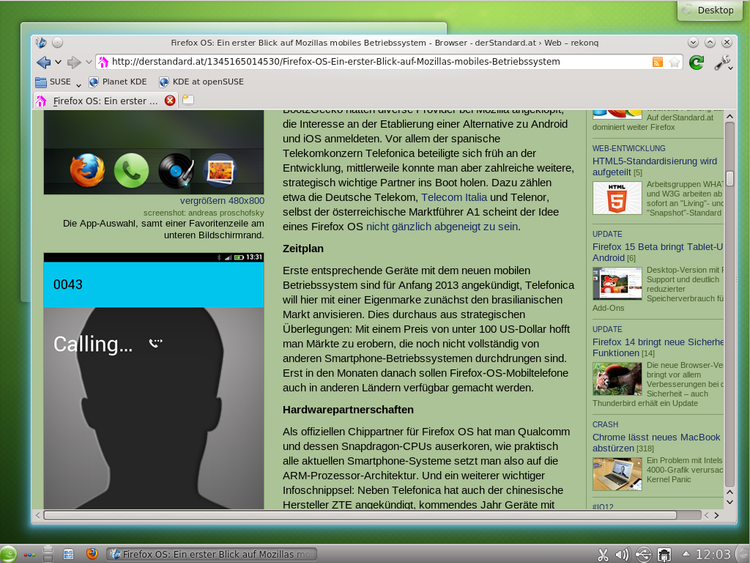This screenshot has width=750, height=563.
Task: Open a new tab with the tab icon
Action: point(188,100)
